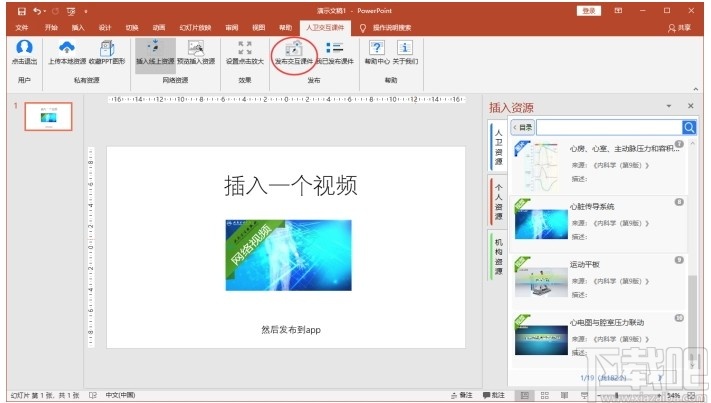
Task: Switch to Reading view icon
Action: click(565, 395)
